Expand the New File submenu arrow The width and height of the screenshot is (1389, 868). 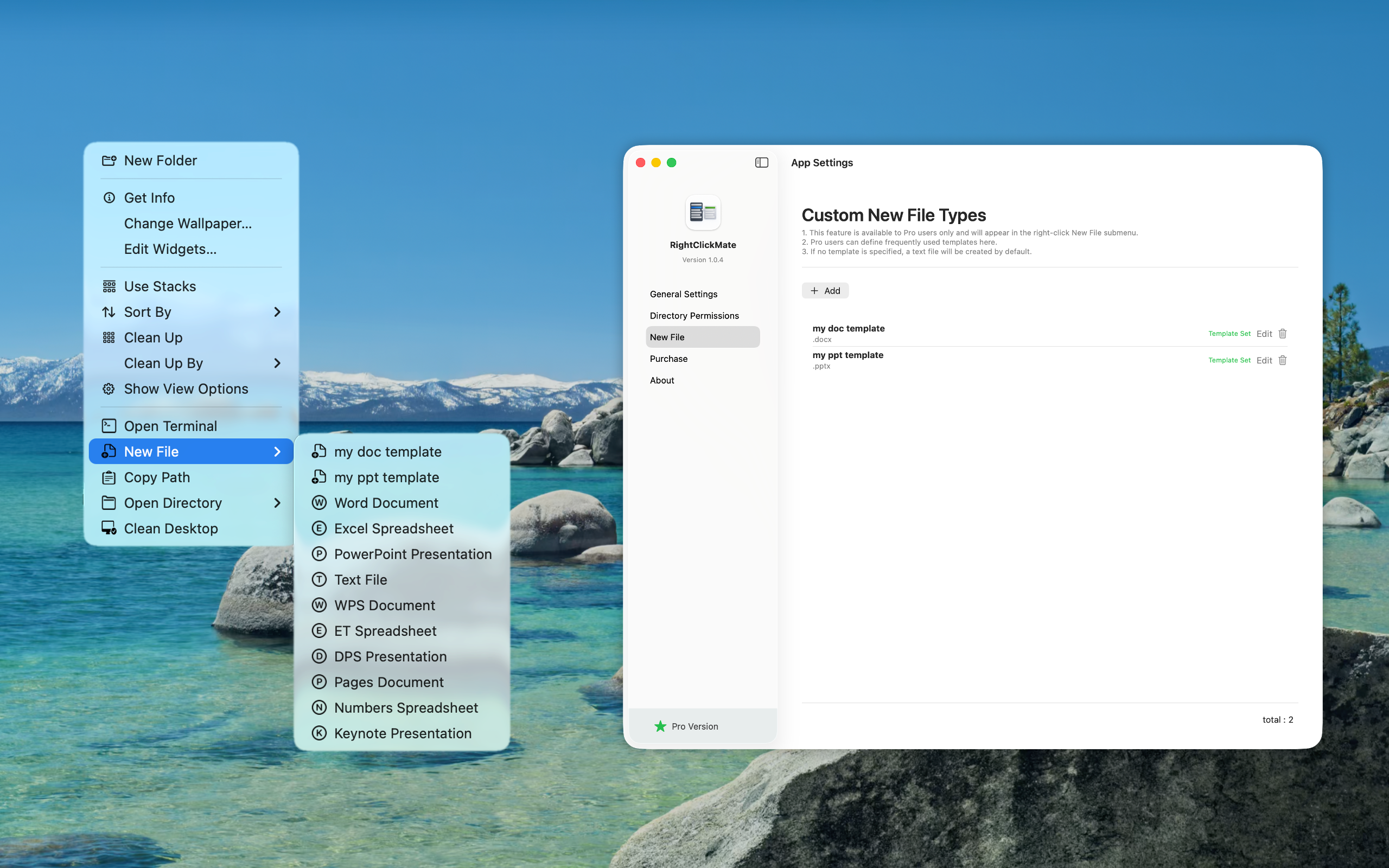(x=277, y=452)
